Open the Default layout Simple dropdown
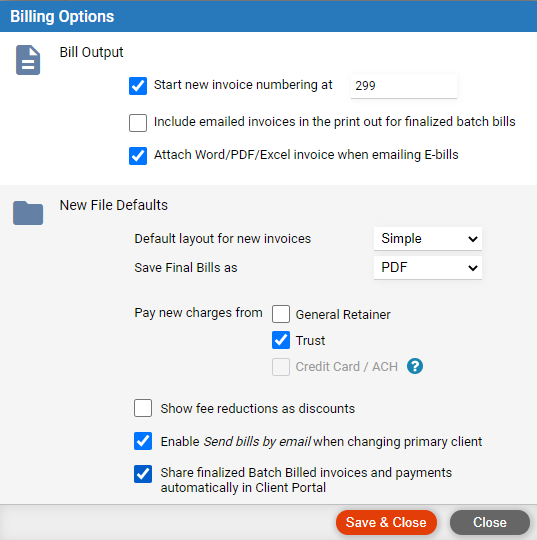This screenshot has width=537, height=540. [x=428, y=239]
